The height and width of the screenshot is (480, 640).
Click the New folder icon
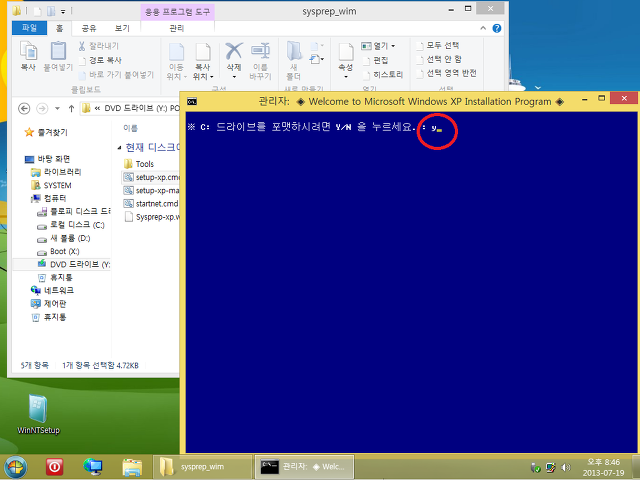tap(293, 51)
